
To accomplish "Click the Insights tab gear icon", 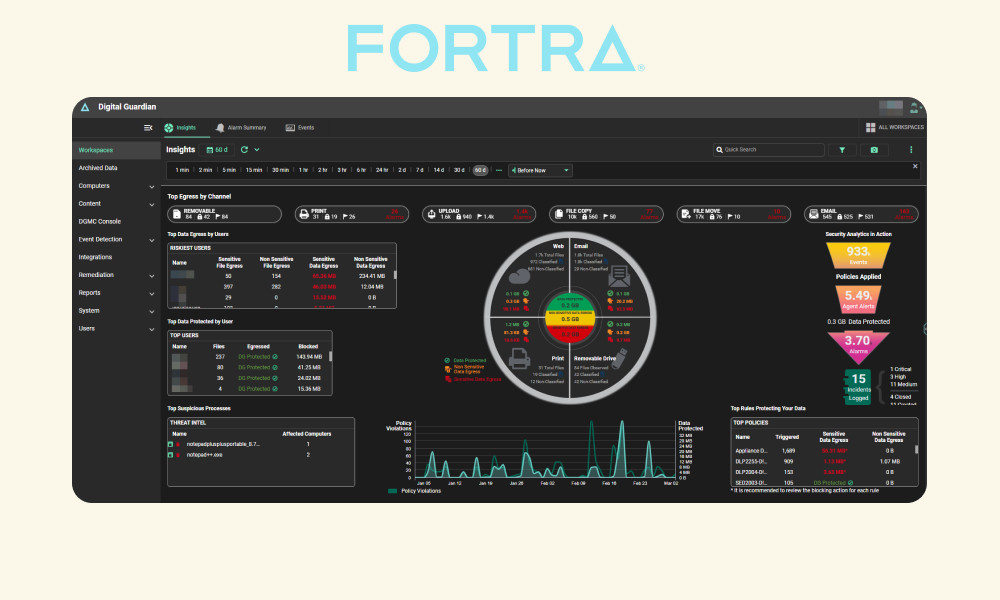I will [169, 128].
